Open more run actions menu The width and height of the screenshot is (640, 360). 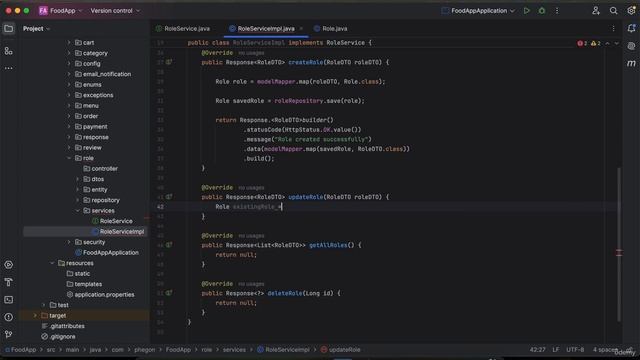coord(557,11)
